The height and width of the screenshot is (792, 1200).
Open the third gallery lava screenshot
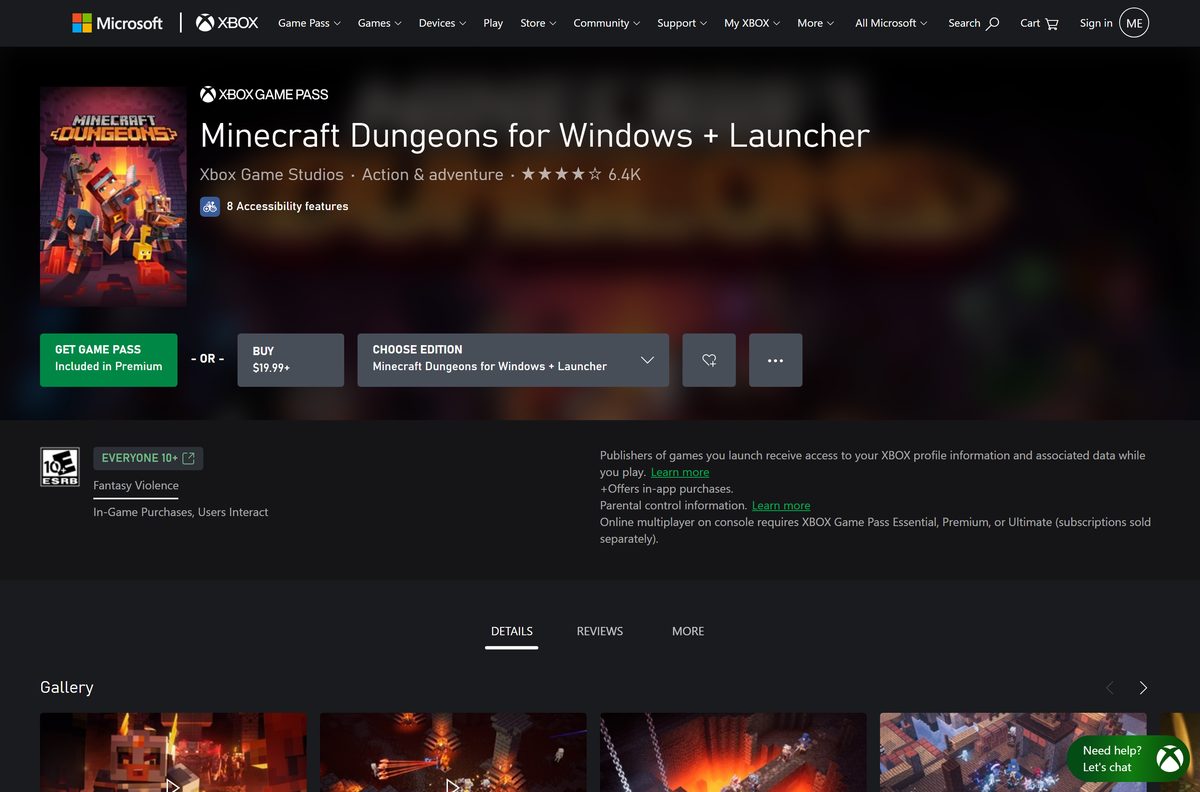tap(733, 752)
